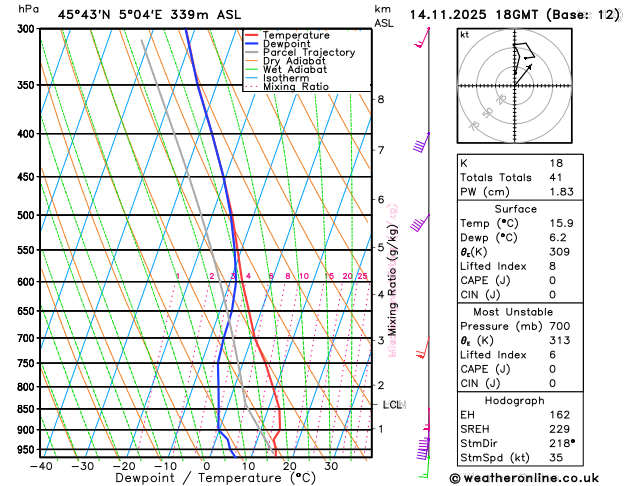
Task: Click the 'Totals Totals' value 41
Action: click(556, 178)
